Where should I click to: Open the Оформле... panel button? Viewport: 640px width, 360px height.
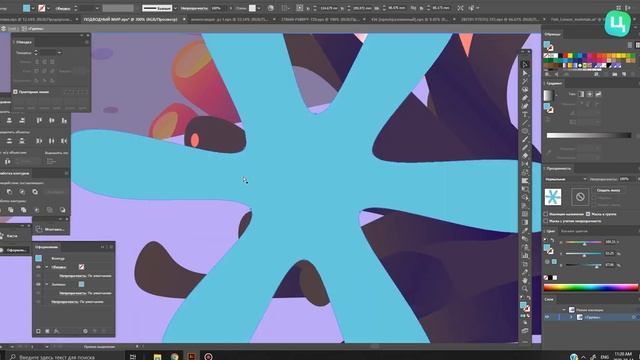click(x=15, y=250)
